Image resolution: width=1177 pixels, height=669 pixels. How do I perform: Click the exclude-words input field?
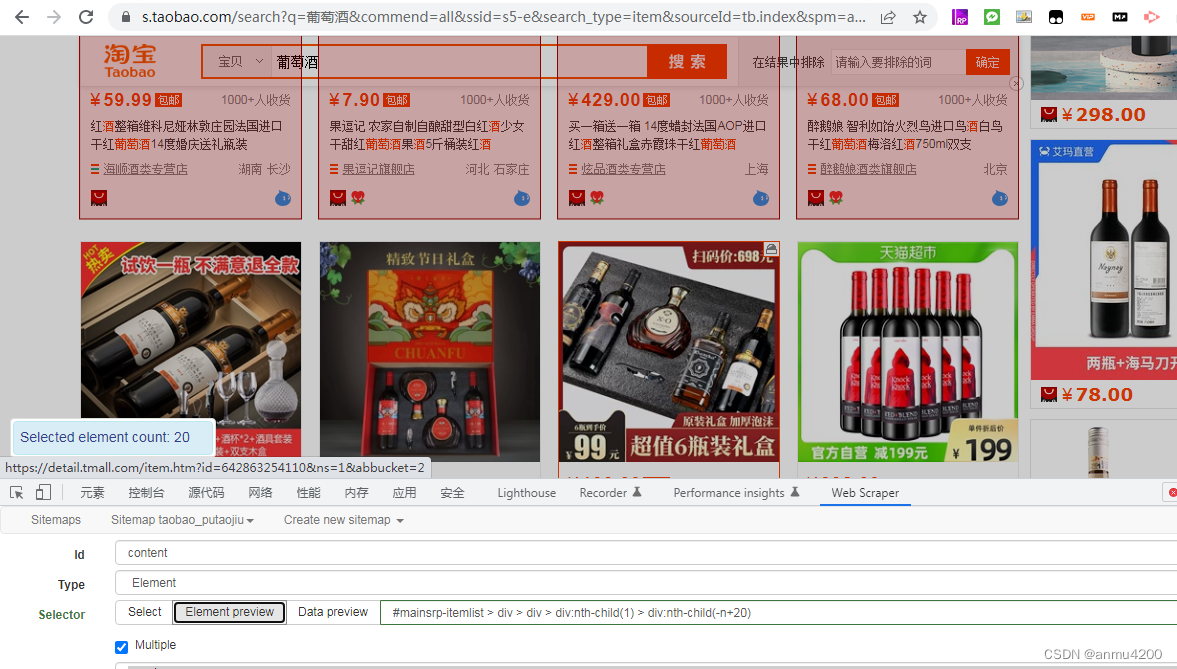[x=899, y=62]
